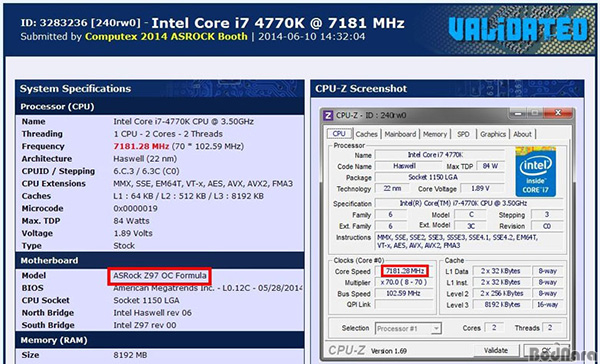Click the OK button in CPU-Z

pyautogui.click(x=546, y=350)
